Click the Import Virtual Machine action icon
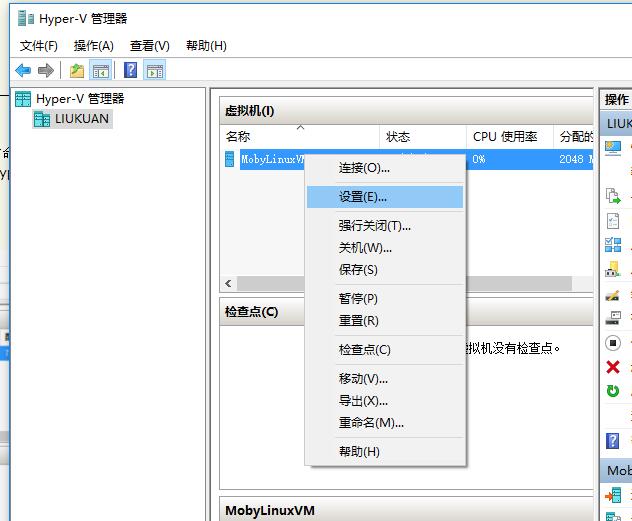632x521 pixels. tap(613, 196)
